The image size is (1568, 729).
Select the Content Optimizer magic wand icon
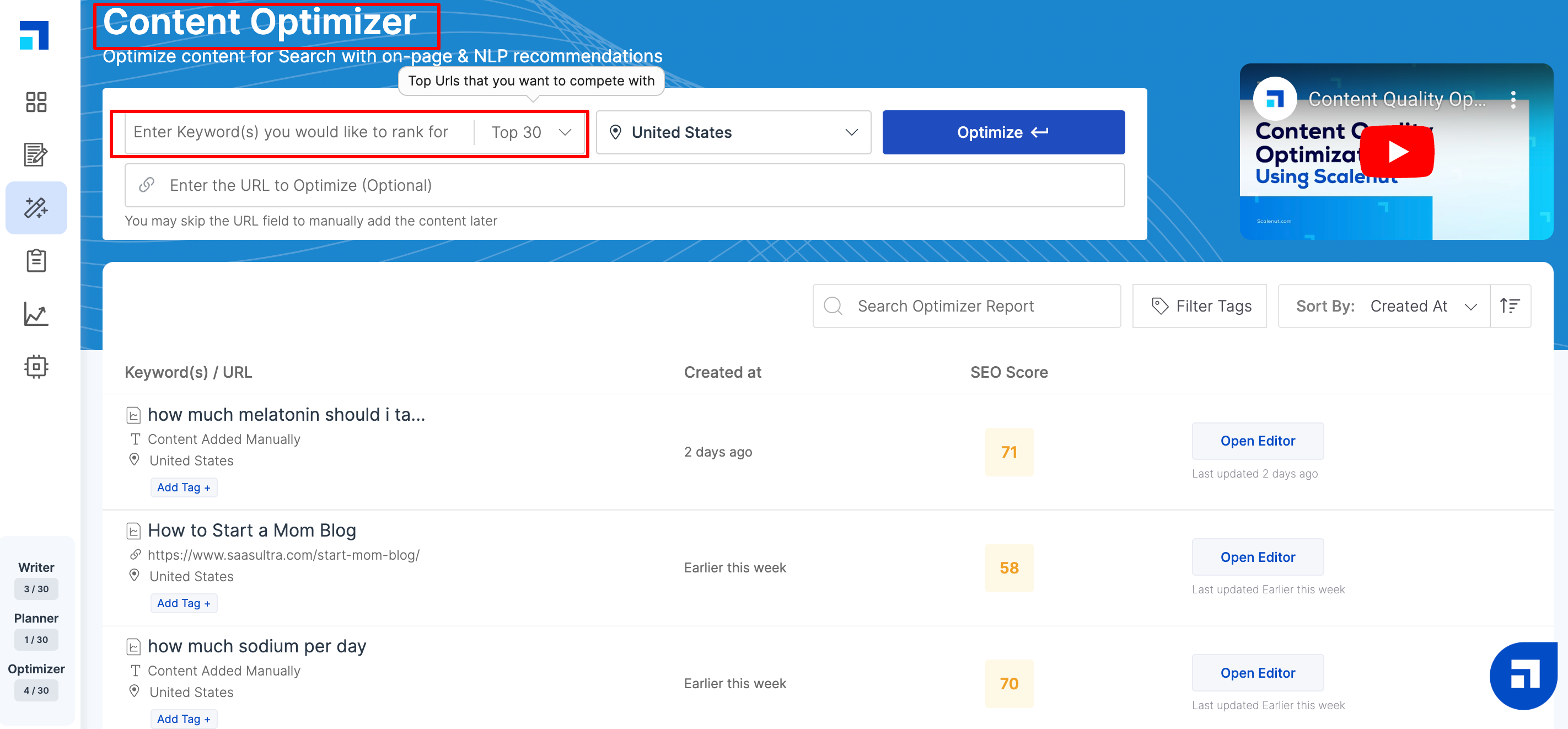[x=36, y=208]
